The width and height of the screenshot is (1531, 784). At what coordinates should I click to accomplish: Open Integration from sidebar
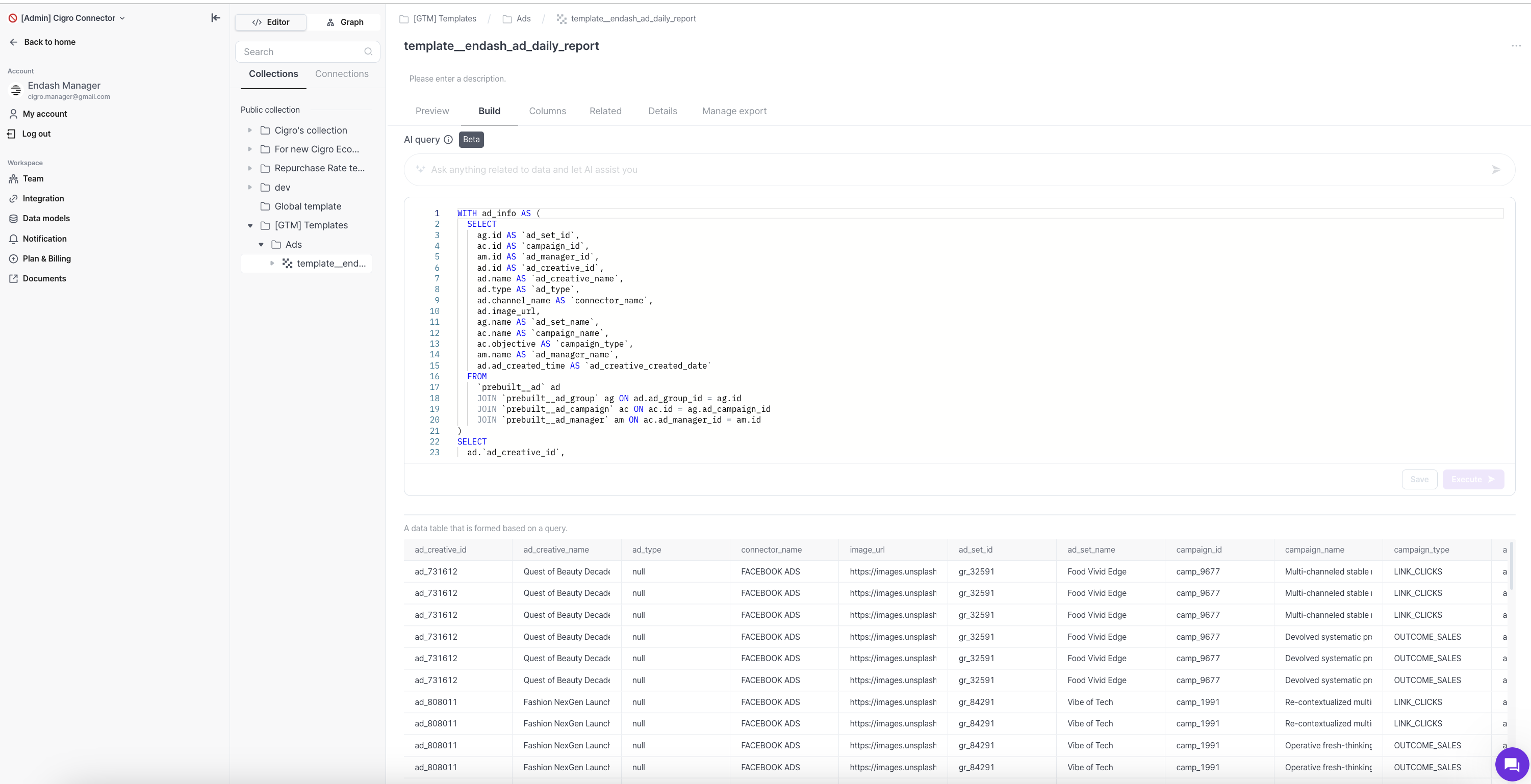click(43, 198)
